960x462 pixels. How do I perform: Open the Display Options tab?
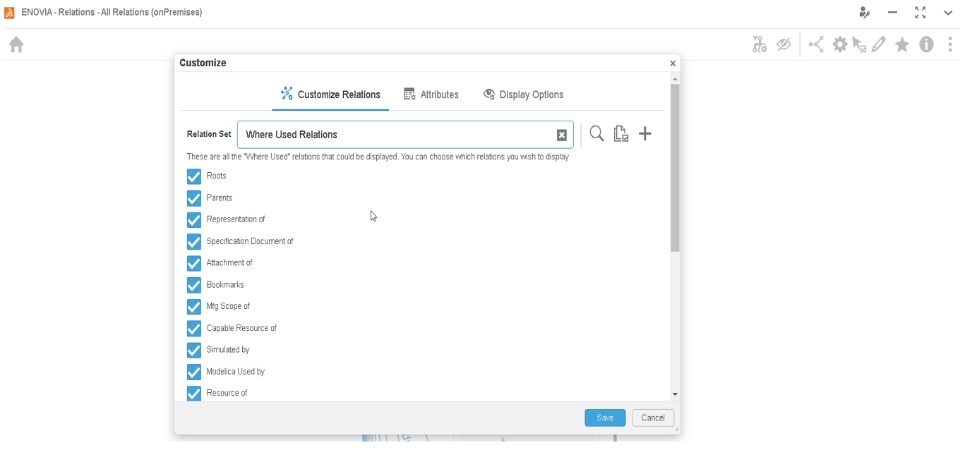[523, 95]
